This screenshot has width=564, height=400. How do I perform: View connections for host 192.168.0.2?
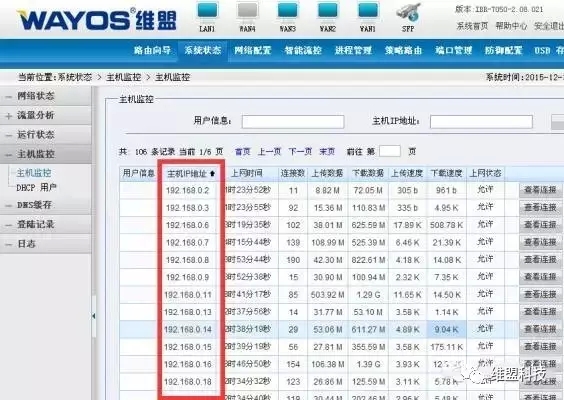click(540, 190)
